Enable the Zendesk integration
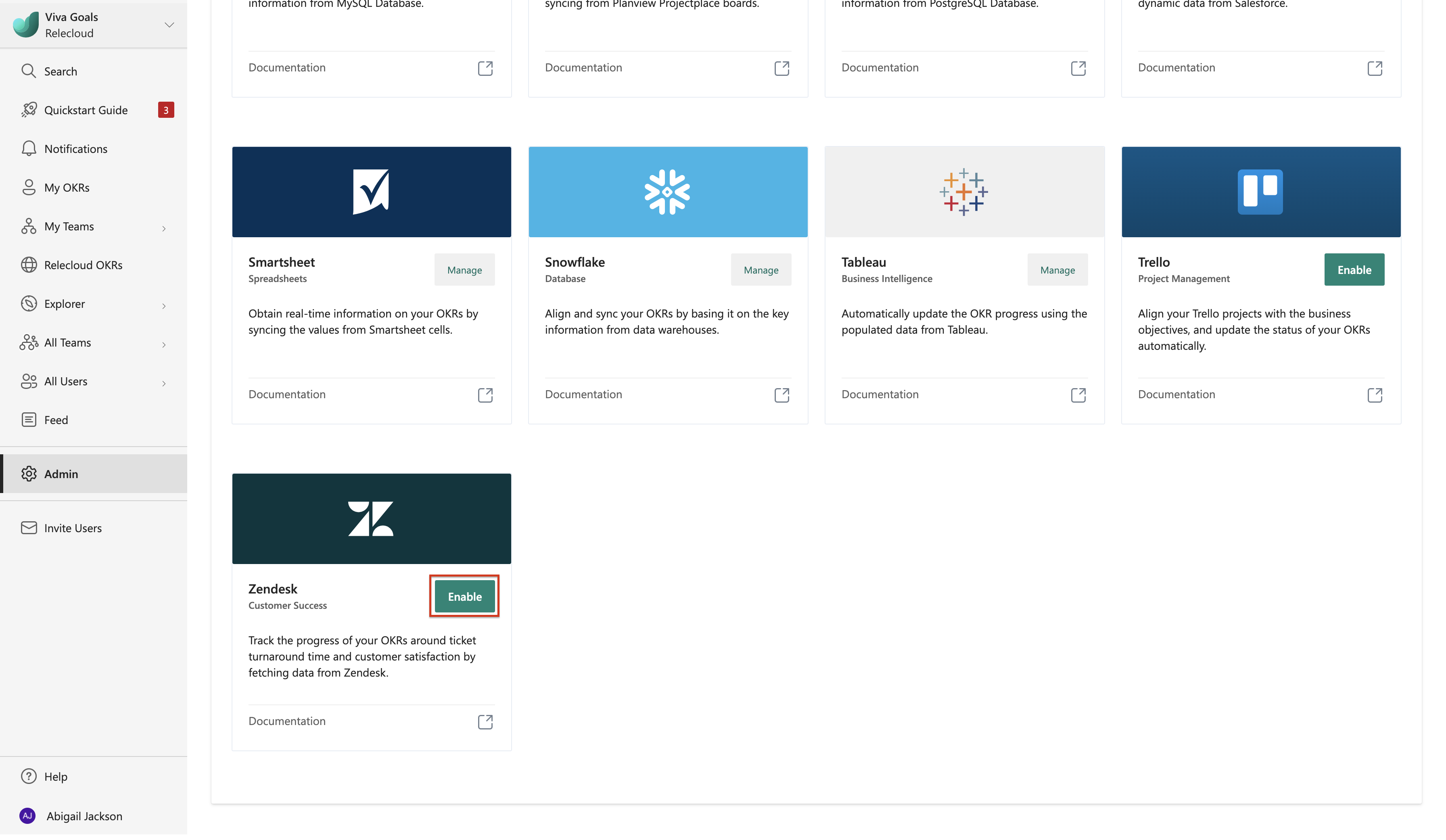The image size is (1446, 840). click(465, 597)
